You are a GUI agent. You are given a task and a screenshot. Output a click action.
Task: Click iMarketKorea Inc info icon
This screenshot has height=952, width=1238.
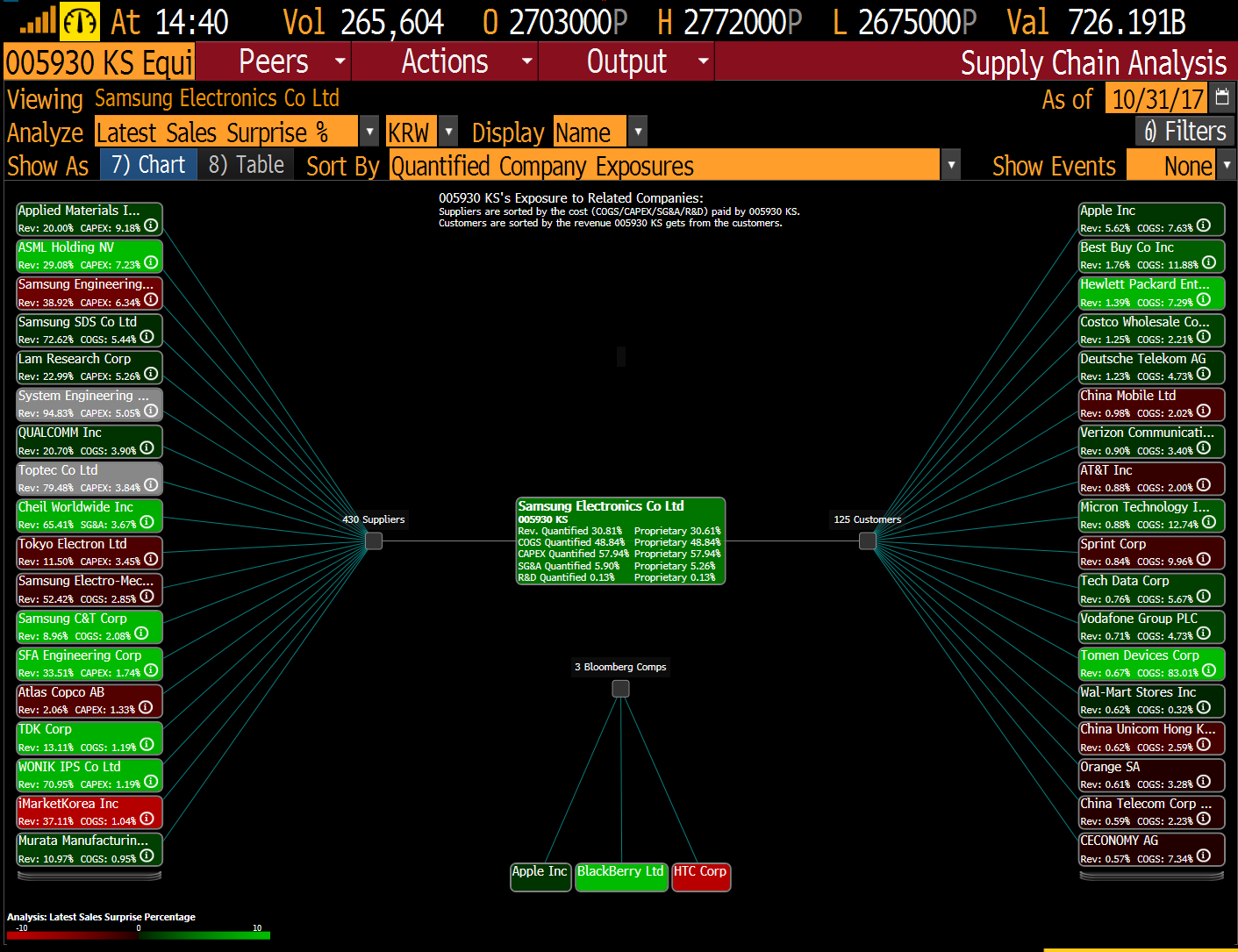tap(147, 819)
